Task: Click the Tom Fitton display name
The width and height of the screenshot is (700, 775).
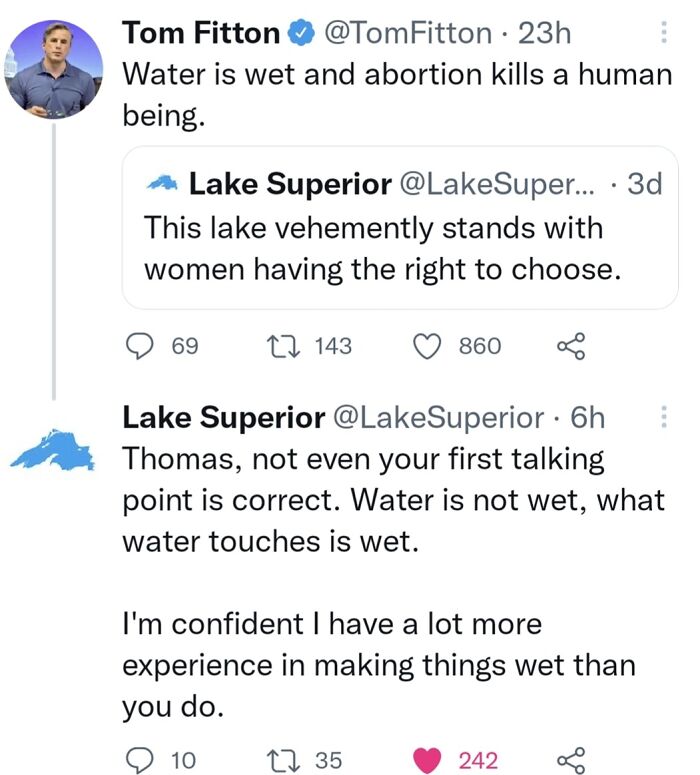Action: (200, 33)
